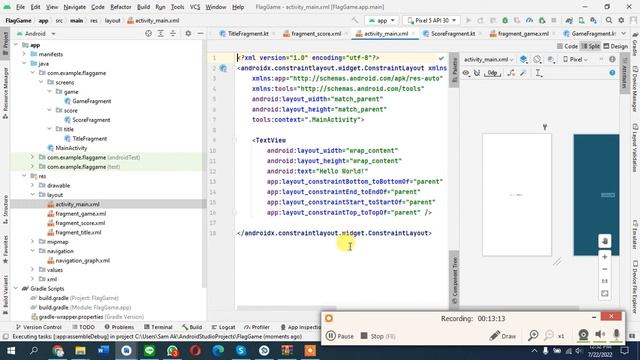Expand the drawable folder
This screenshot has width=640, height=360.
(x=32, y=185)
